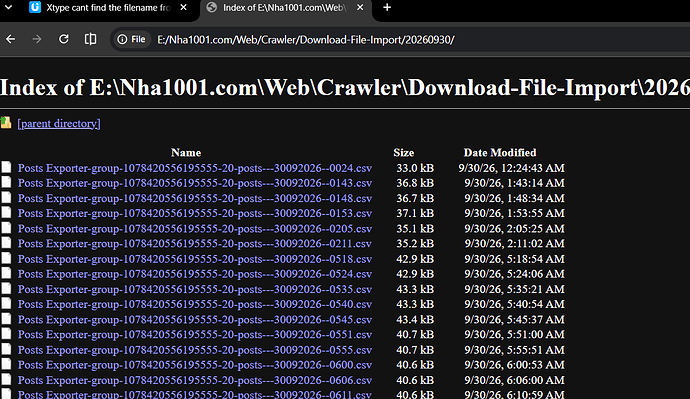Viewport: 690px width, 399px height.
Task: Click the 37.1 kB size value
Action: [x=415, y=213]
